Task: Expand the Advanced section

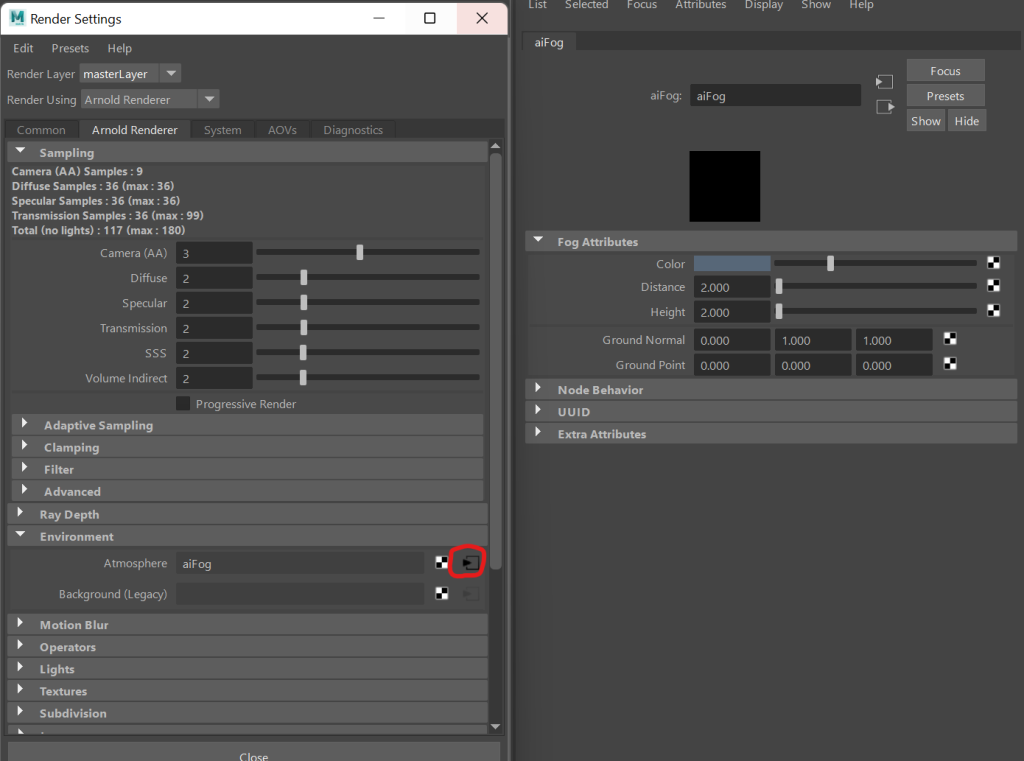Action: tap(24, 490)
